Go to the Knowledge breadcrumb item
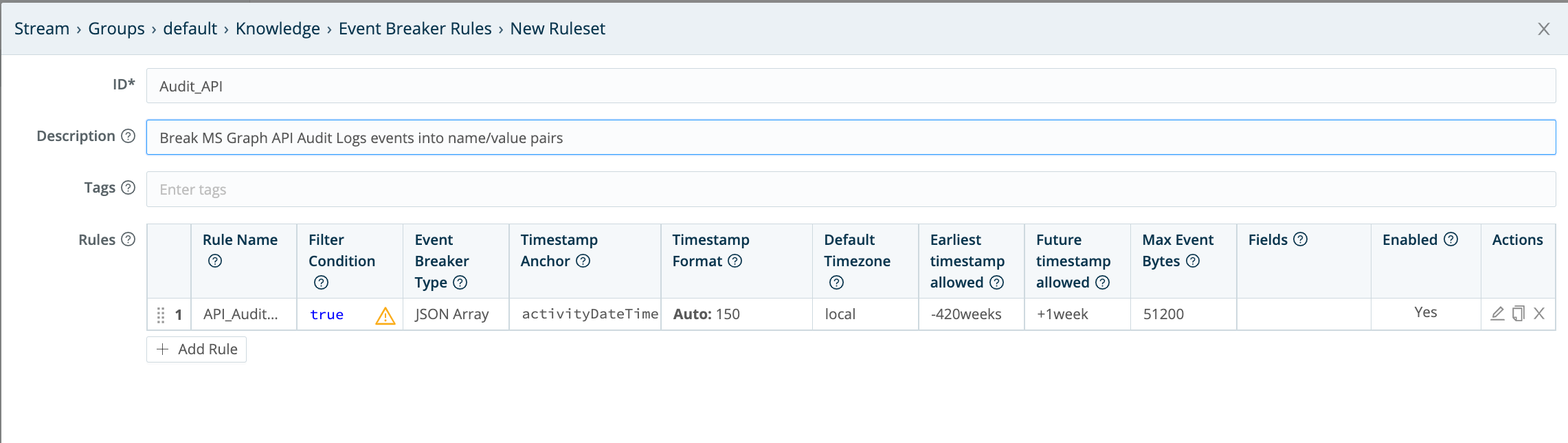The width and height of the screenshot is (1568, 443). (x=278, y=28)
